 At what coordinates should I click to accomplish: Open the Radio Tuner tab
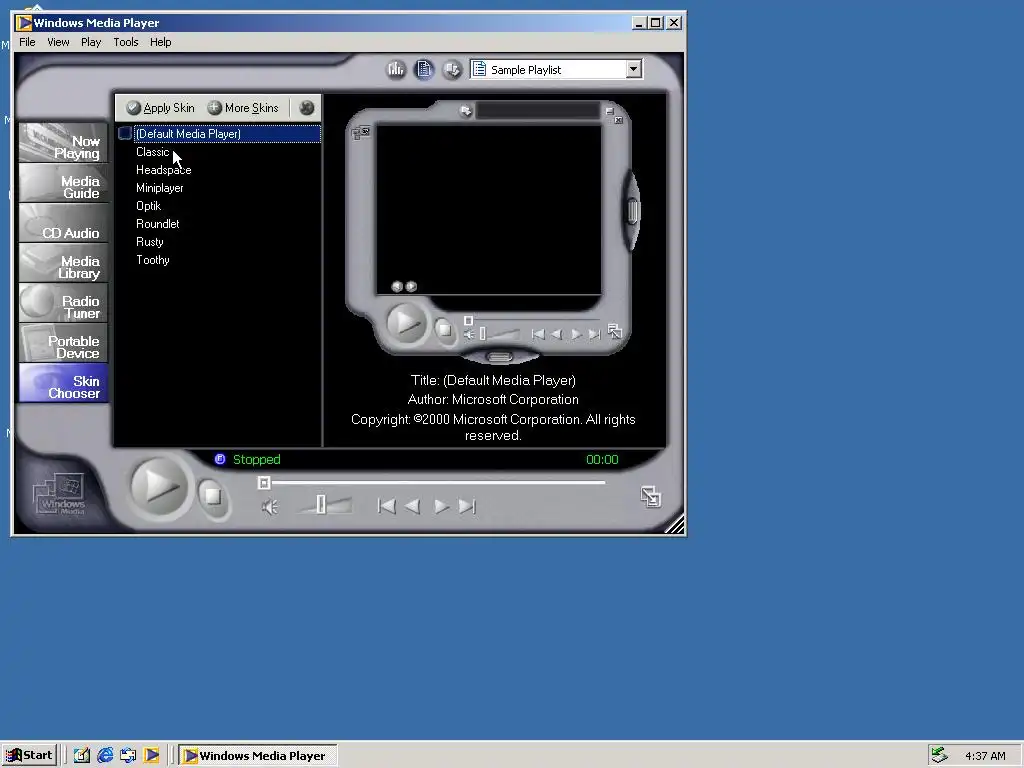(63, 302)
